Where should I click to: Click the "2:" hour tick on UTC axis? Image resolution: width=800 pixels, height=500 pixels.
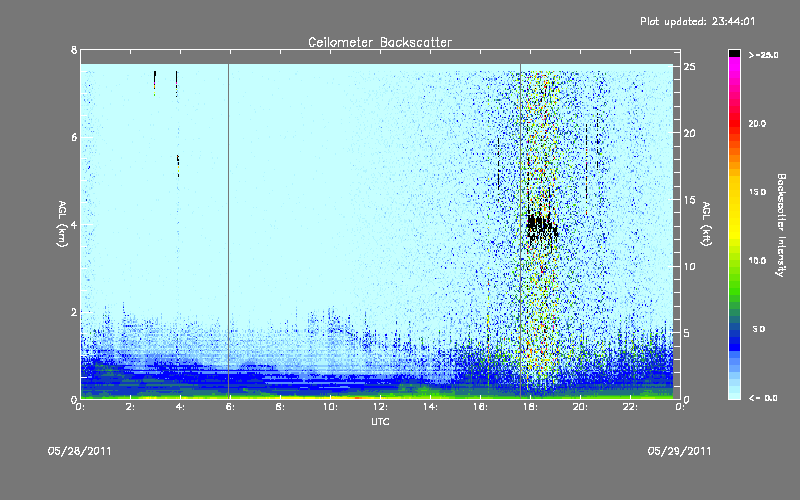pos(131,407)
